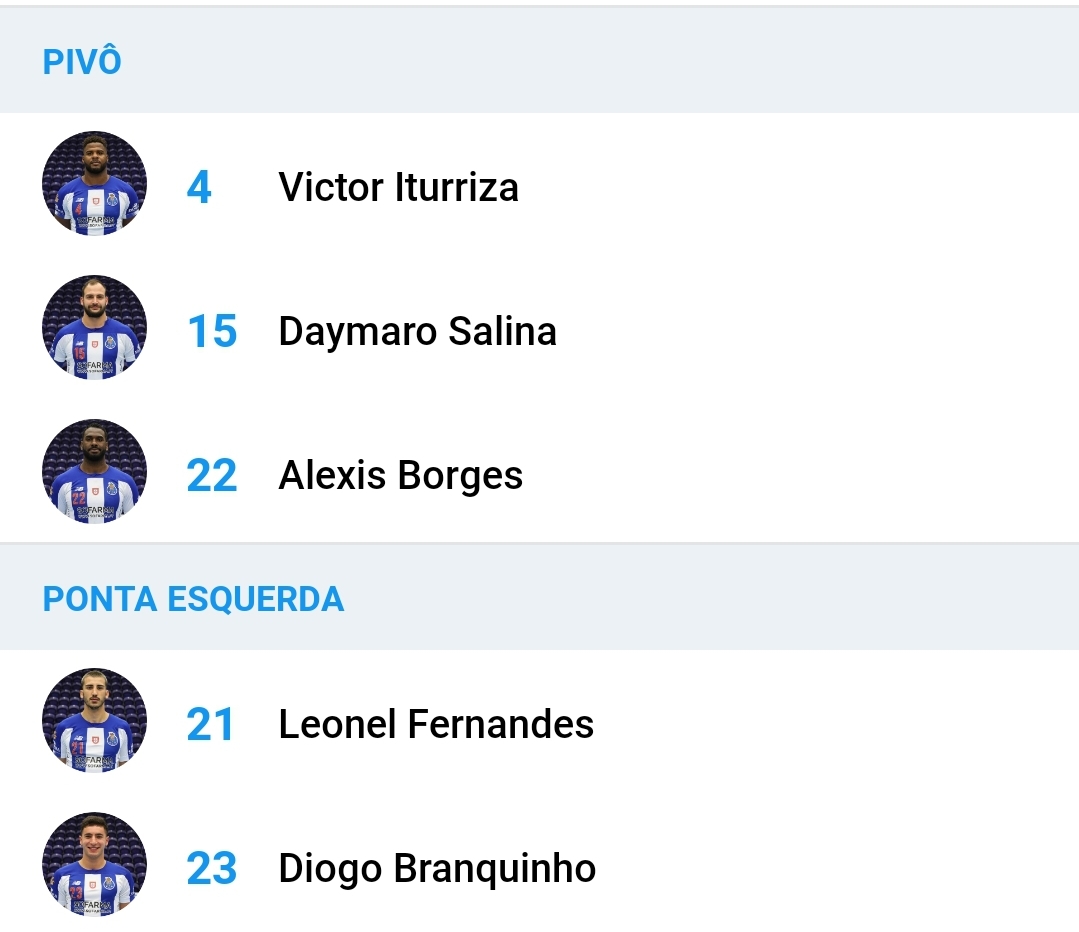The image size is (1079, 932).
Task: Click jersey number 15
Action: (212, 331)
